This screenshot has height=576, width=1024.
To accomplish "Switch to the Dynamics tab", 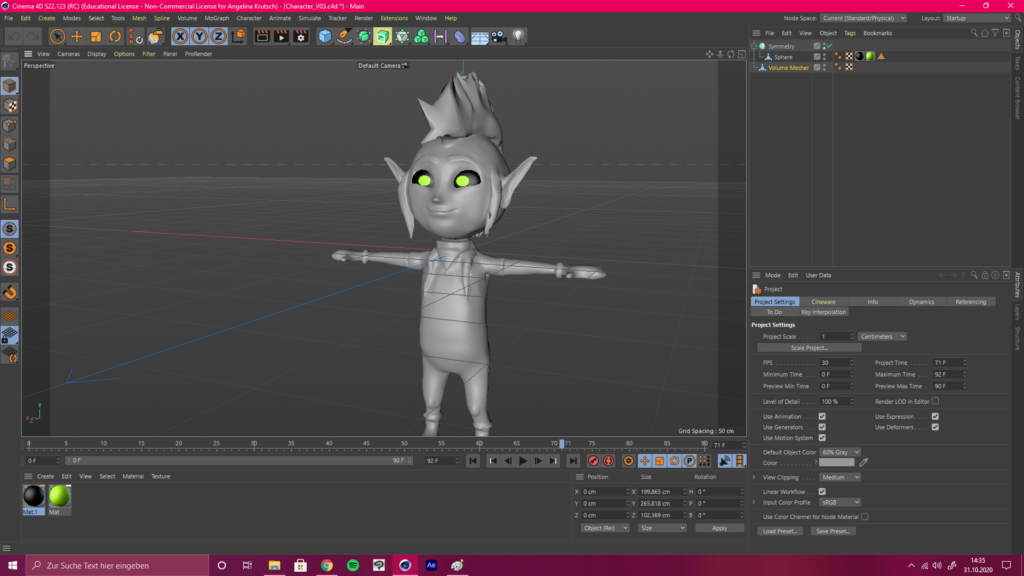I will (921, 301).
